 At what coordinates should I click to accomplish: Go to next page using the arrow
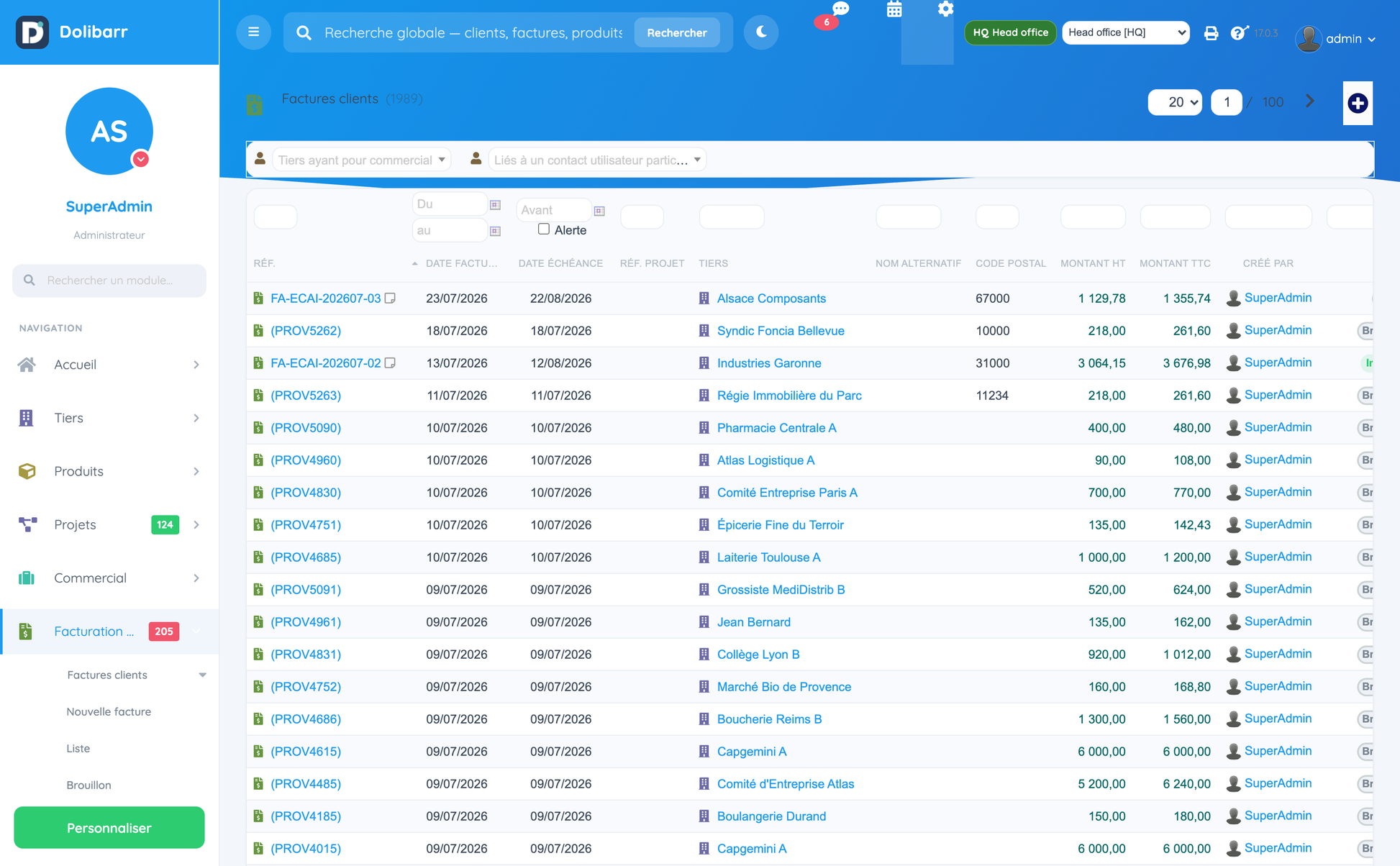click(1309, 101)
